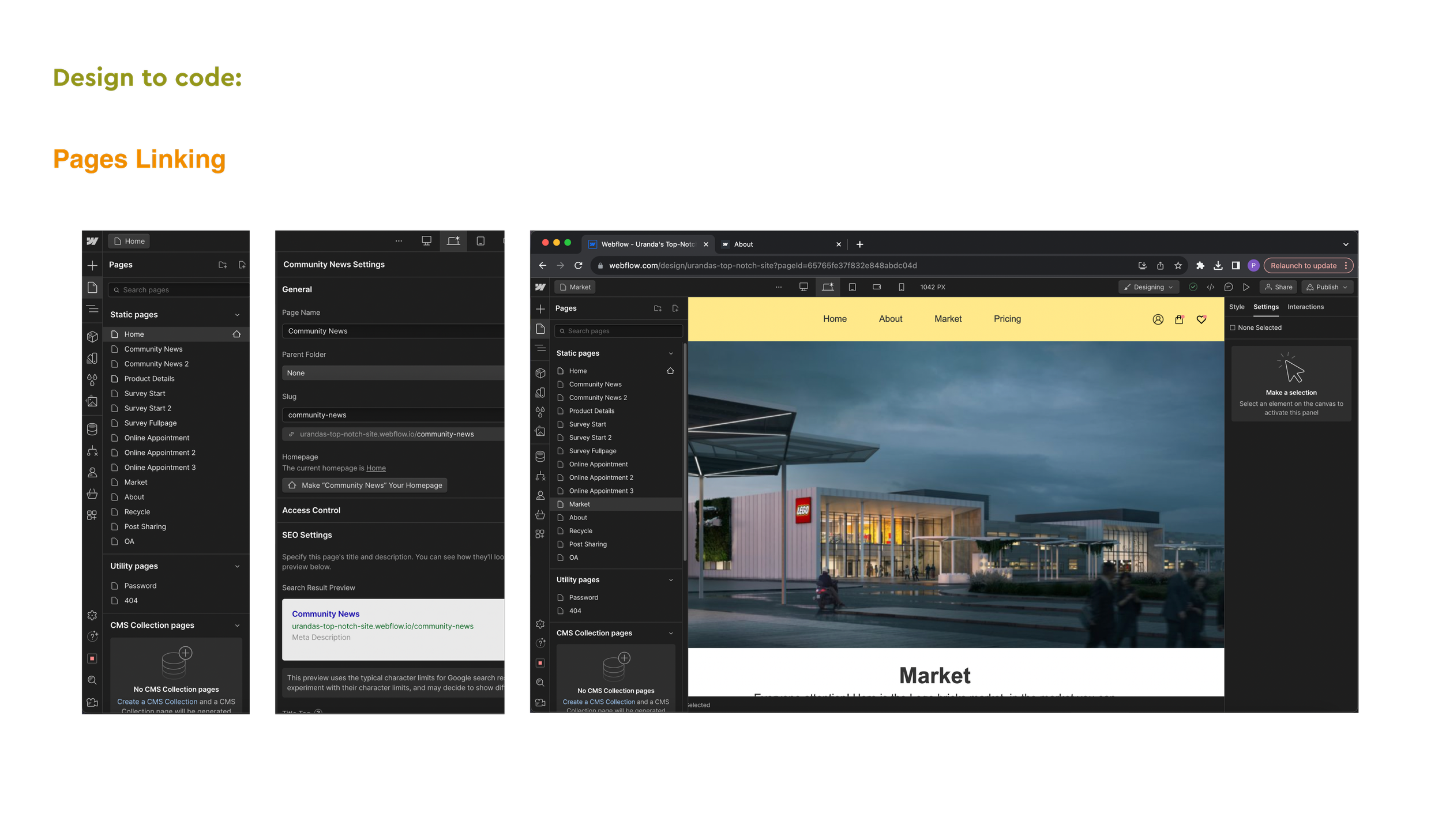Click the shopping bag icon in yellow navbar
Image resolution: width=1442 pixels, height=840 pixels.
(x=1179, y=319)
